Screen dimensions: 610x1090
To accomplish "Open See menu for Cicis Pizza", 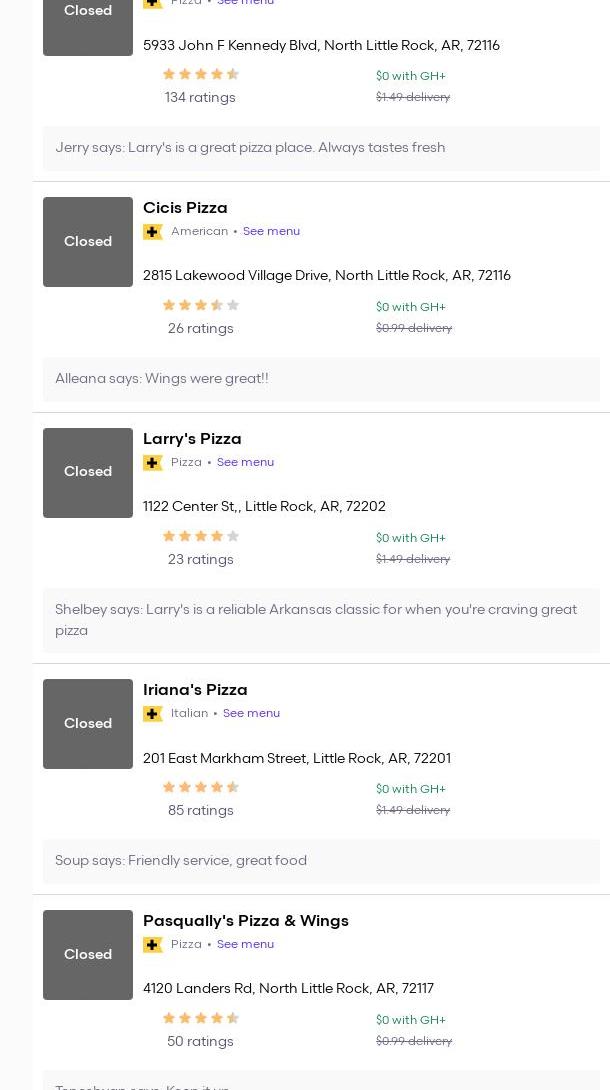I will pyautogui.click(x=271, y=232).
